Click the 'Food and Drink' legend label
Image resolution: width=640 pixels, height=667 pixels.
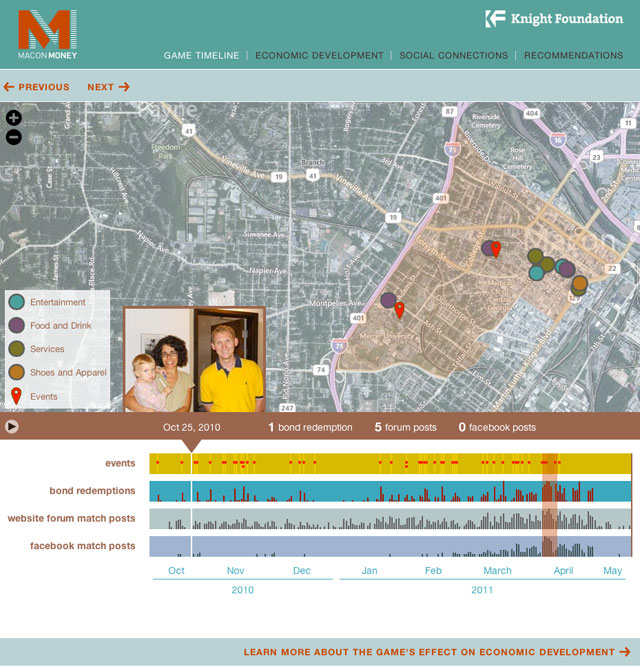point(60,325)
